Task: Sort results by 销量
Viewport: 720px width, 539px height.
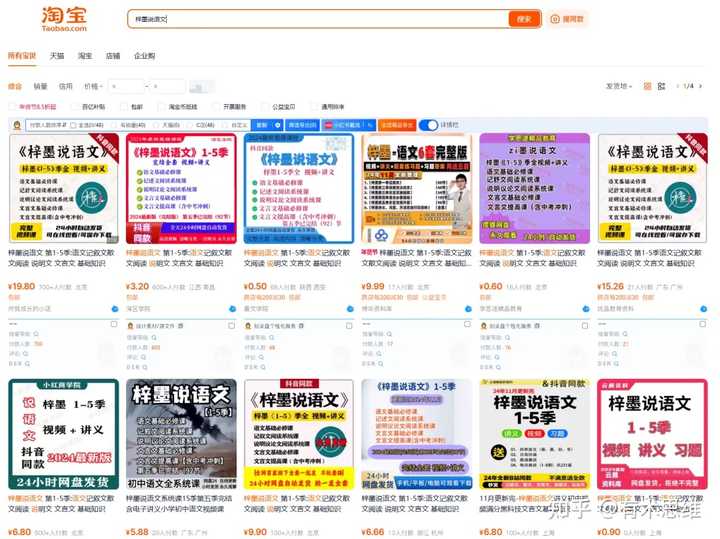Action: point(40,86)
